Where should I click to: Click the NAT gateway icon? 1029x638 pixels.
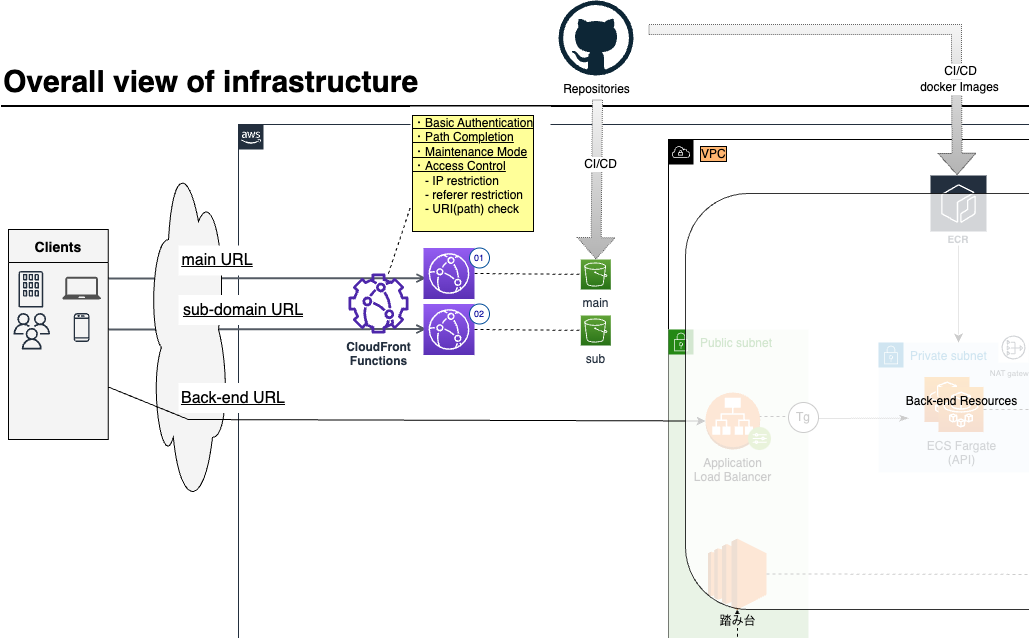tap(1015, 347)
